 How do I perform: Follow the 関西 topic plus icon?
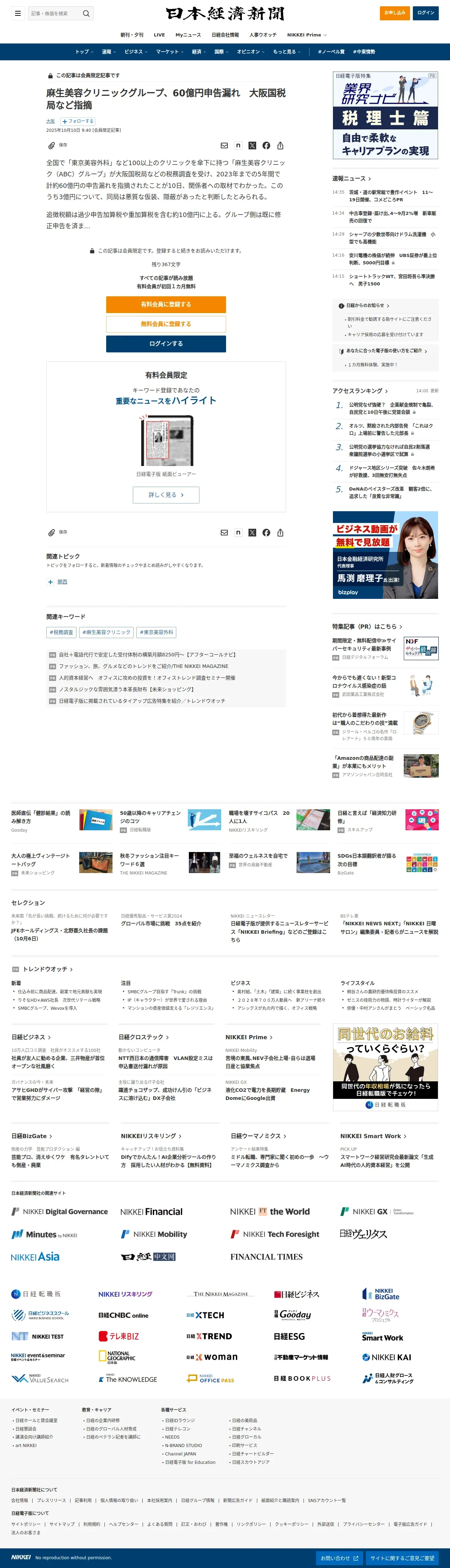(x=50, y=582)
